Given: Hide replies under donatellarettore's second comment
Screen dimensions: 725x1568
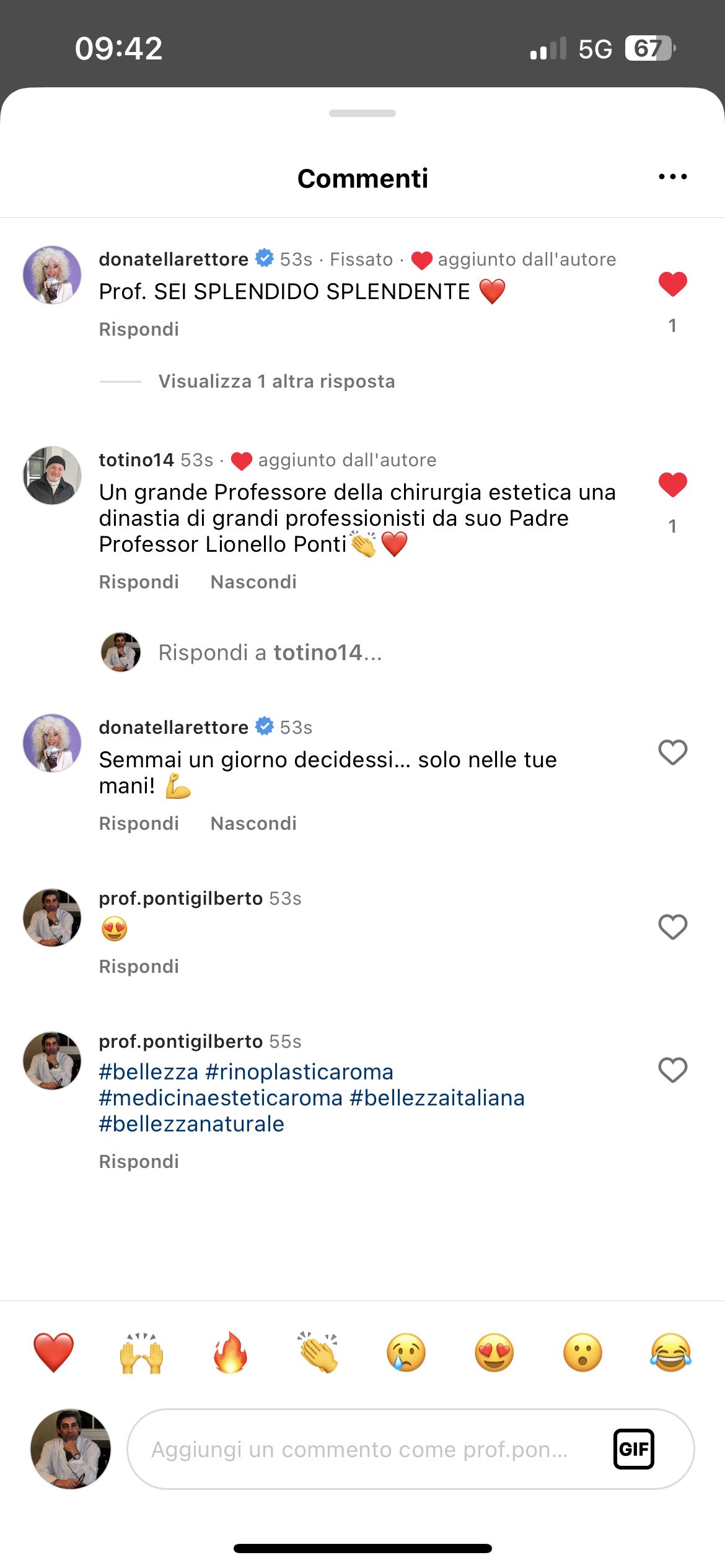Looking at the screenshot, I should click(253, 823).
